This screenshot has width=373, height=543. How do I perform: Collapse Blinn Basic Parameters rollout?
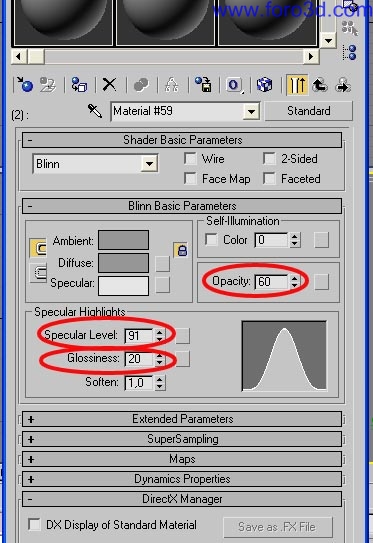182,206
